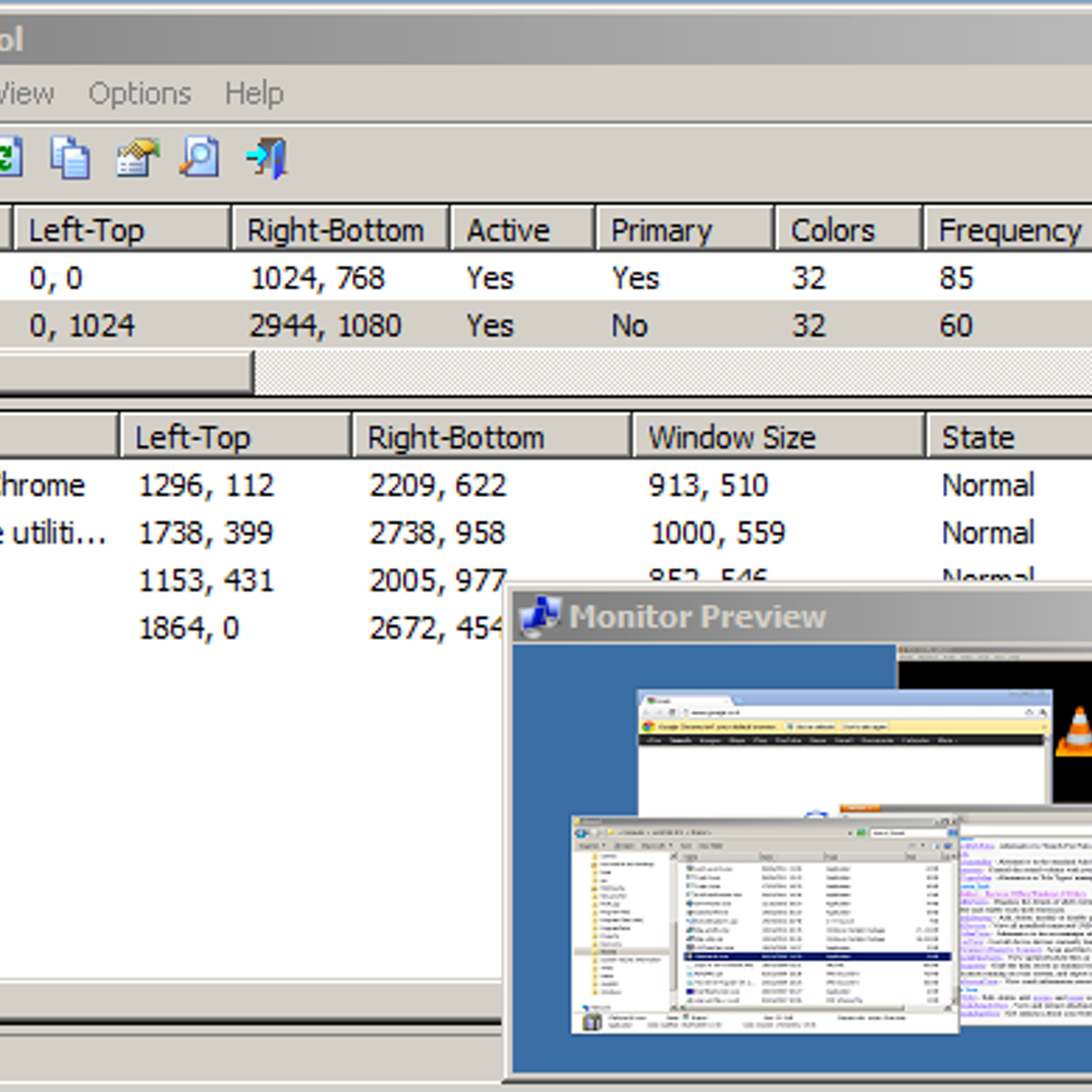
Task: Click the 1024, 768 Right-Bottom cell
Action: pos(318,278)
